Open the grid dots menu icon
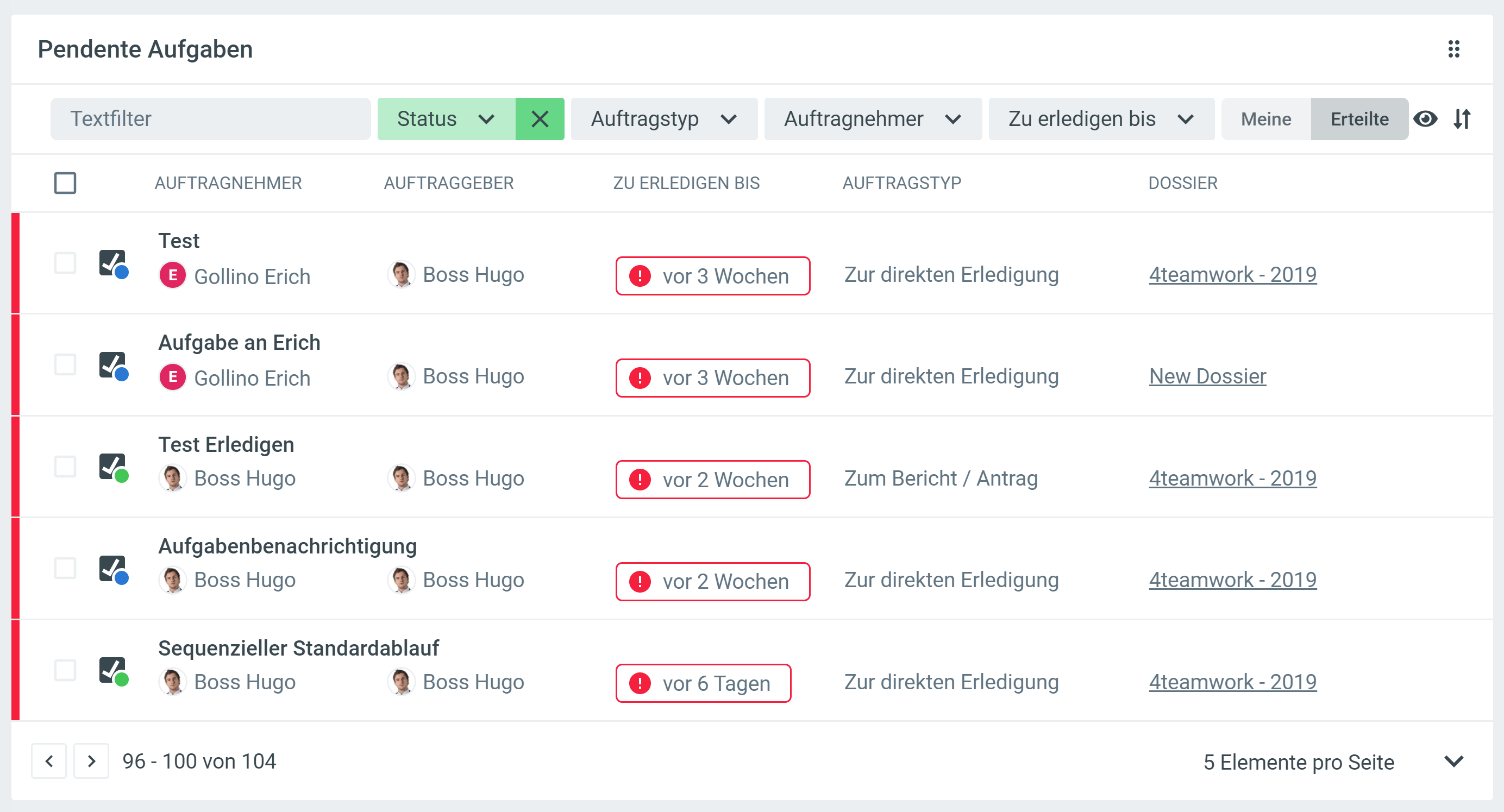 coord(1453,49)
